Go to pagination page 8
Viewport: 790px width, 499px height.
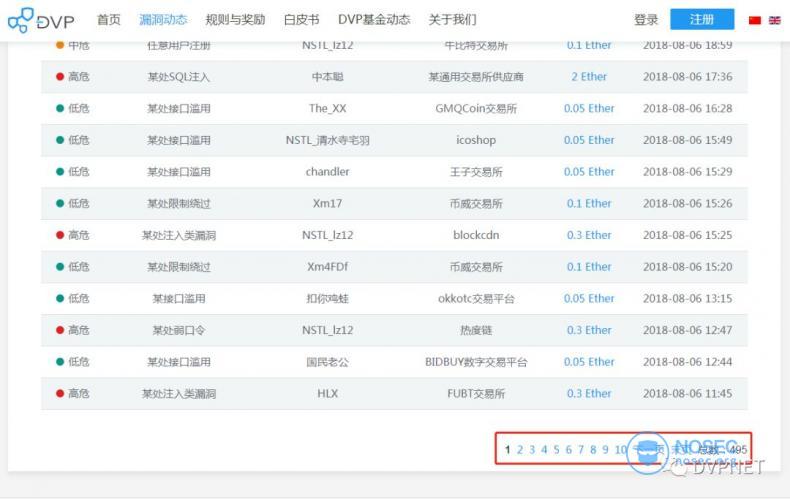point(593,450)
